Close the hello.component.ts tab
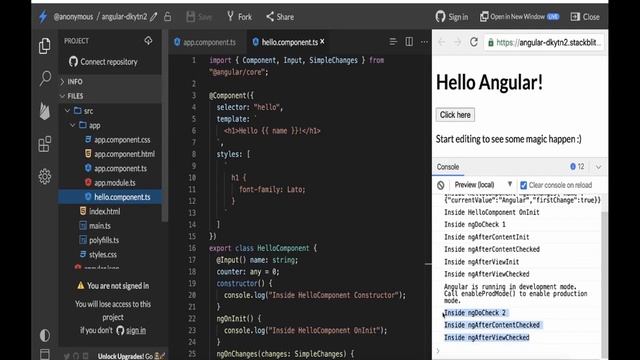Image resolution: width=640 pixels, height=360 pixels. coord(322,41)
